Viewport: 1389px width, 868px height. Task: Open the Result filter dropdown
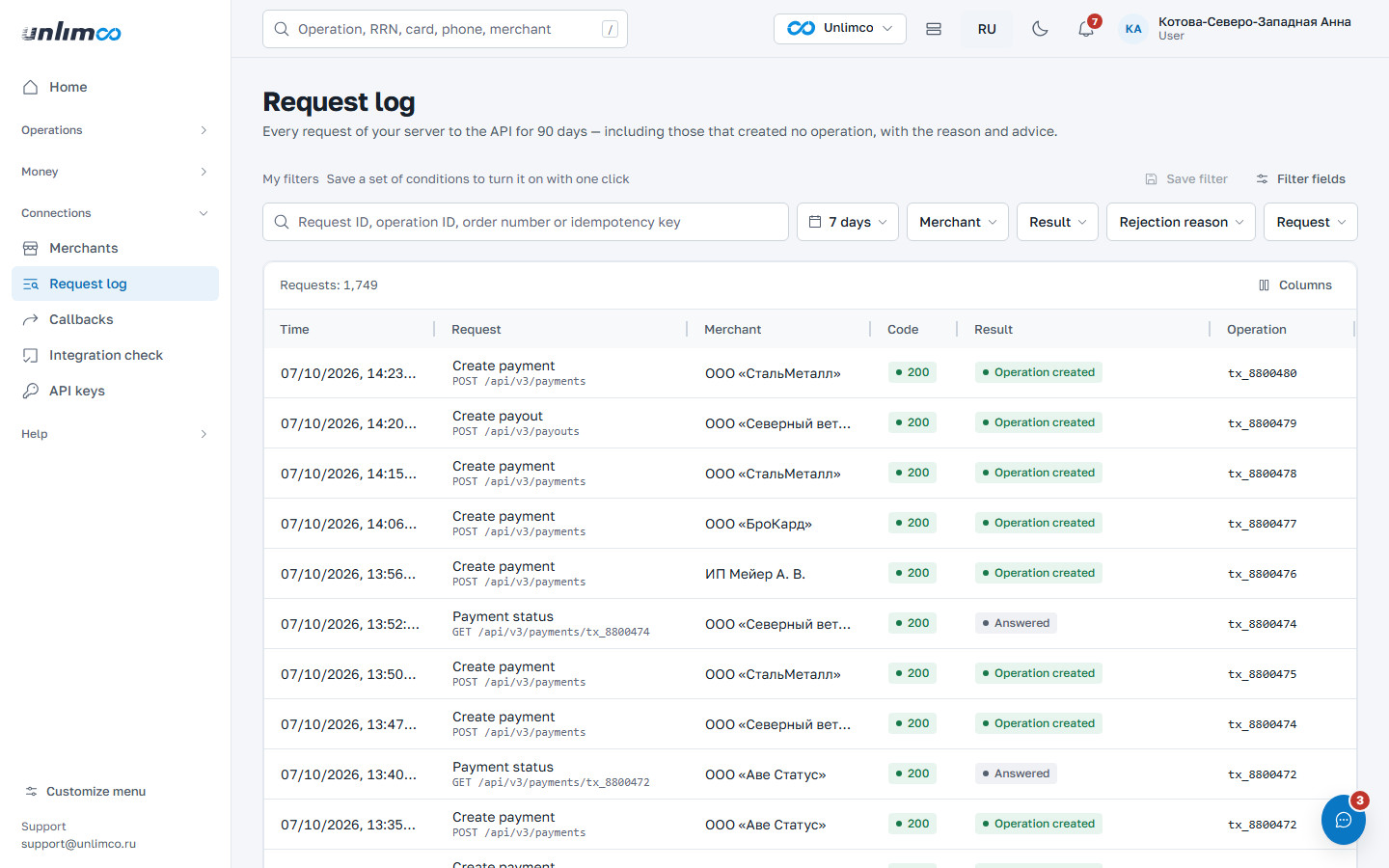(x=1057, y=222)
